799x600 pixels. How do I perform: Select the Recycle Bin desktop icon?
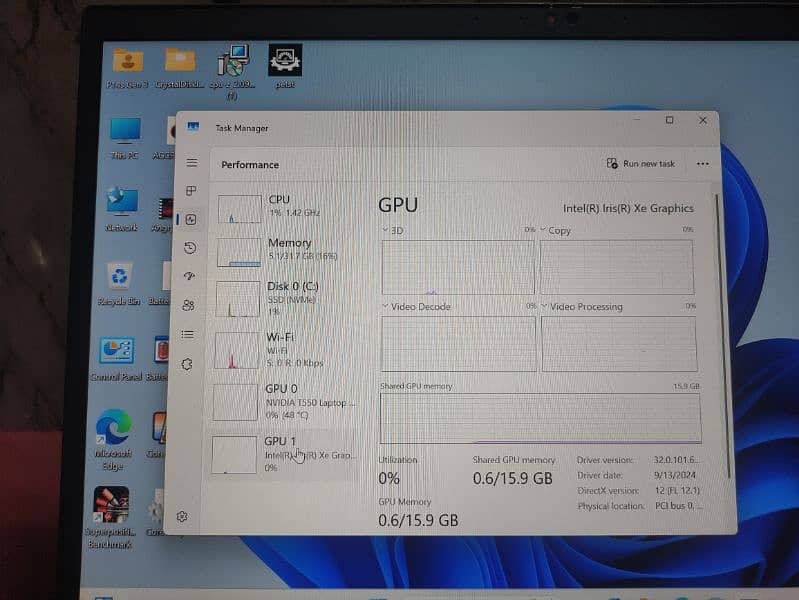(119, 283)
